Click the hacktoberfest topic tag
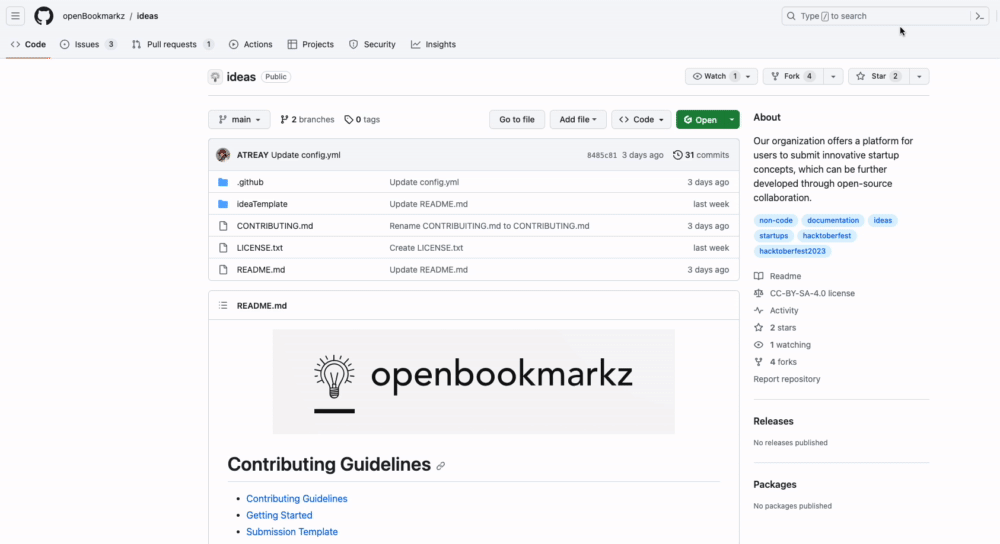The image size is (1000, 544). click(827, 236)
